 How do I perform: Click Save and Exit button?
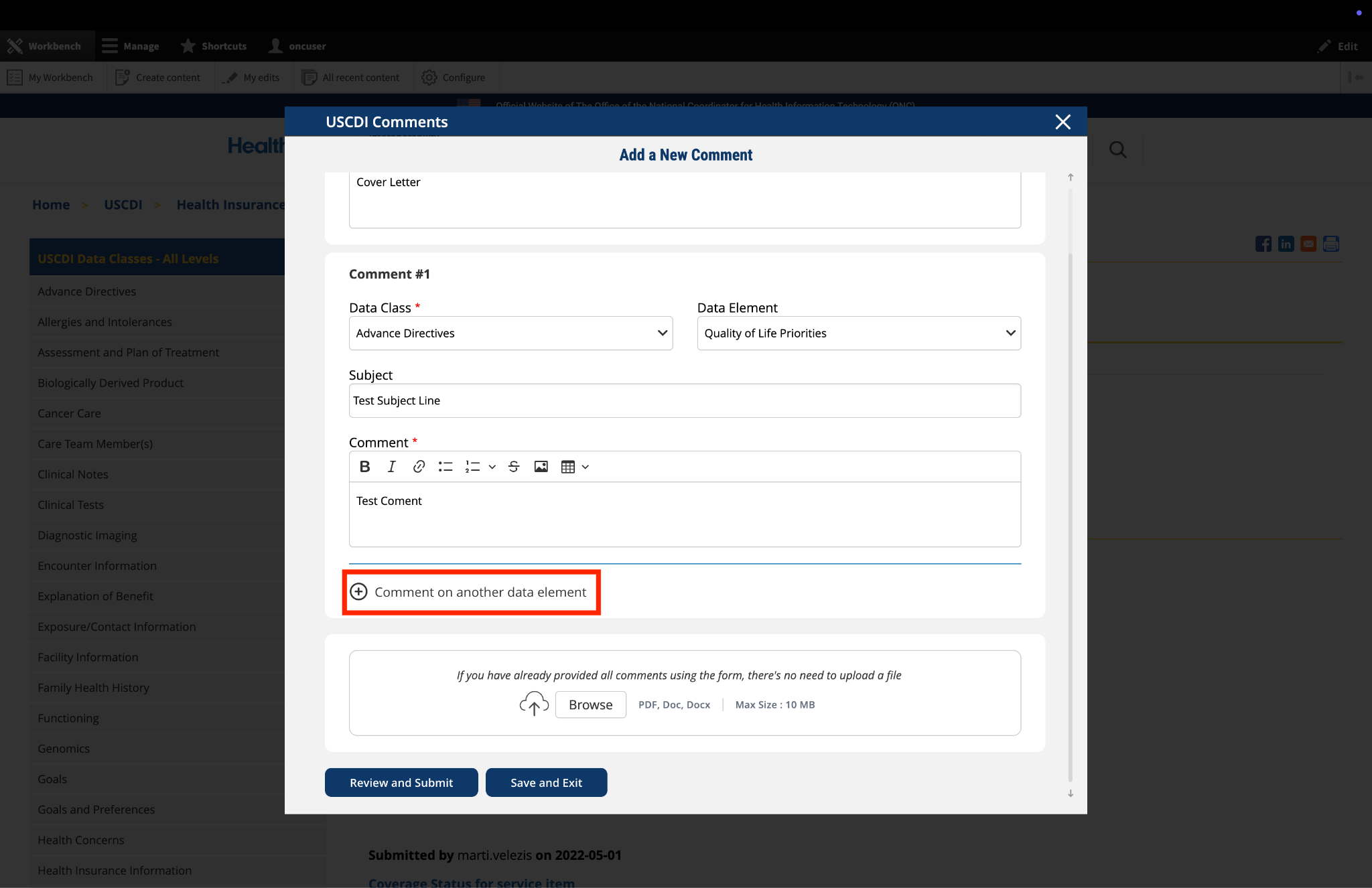tap(546, 782)
